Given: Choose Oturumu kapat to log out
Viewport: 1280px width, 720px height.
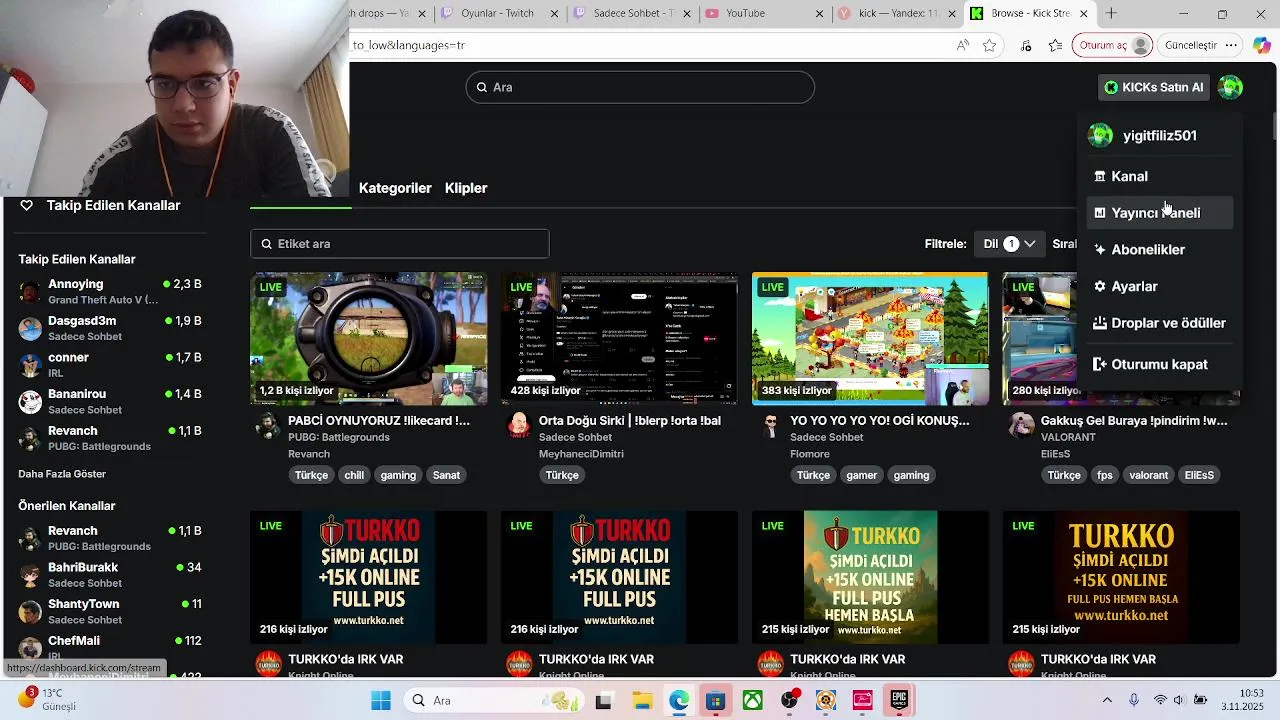Looking at the screenshot, I should (x=1159, y=365).
